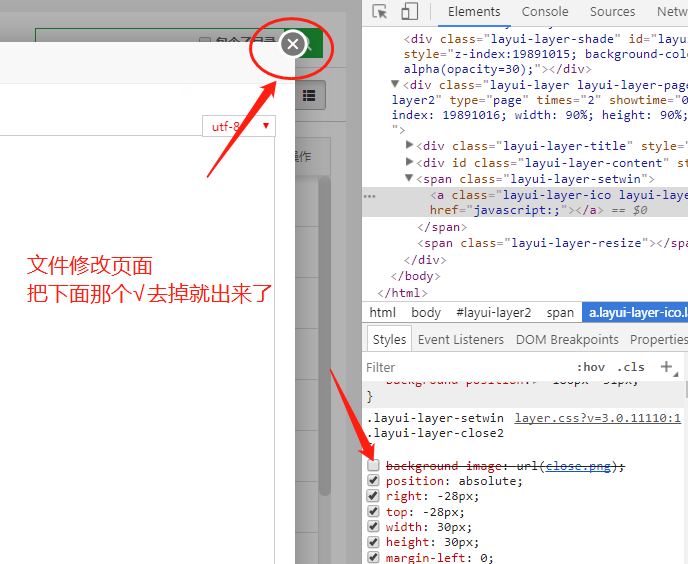Open the ellipsis menu beside selected node

coord(370,196)
